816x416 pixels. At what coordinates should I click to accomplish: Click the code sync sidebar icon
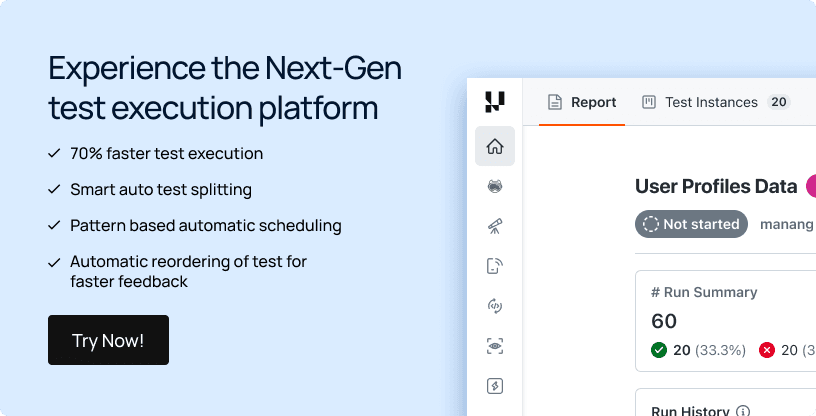(x=495, y=306)
